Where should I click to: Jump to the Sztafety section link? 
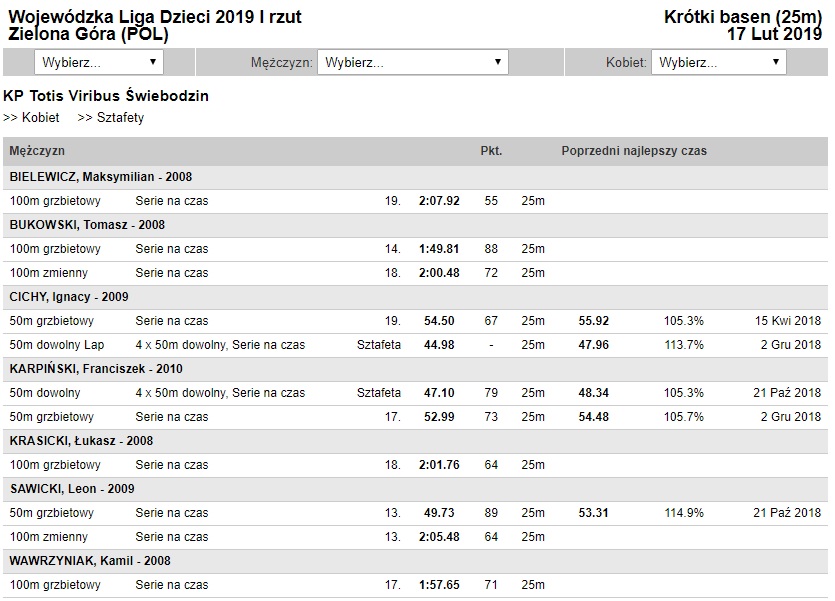[x=111, y=118]
